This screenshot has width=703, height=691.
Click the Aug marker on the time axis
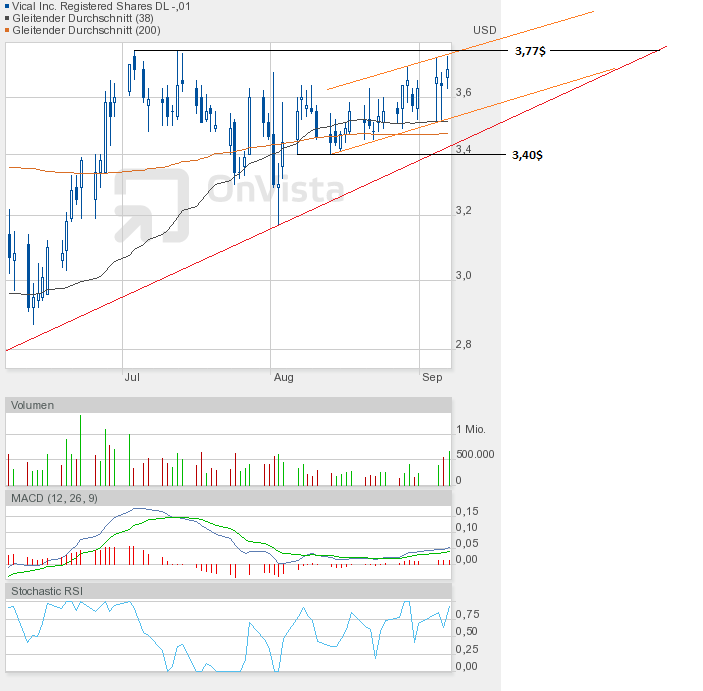pyautogui.click(x=283, y=377)
